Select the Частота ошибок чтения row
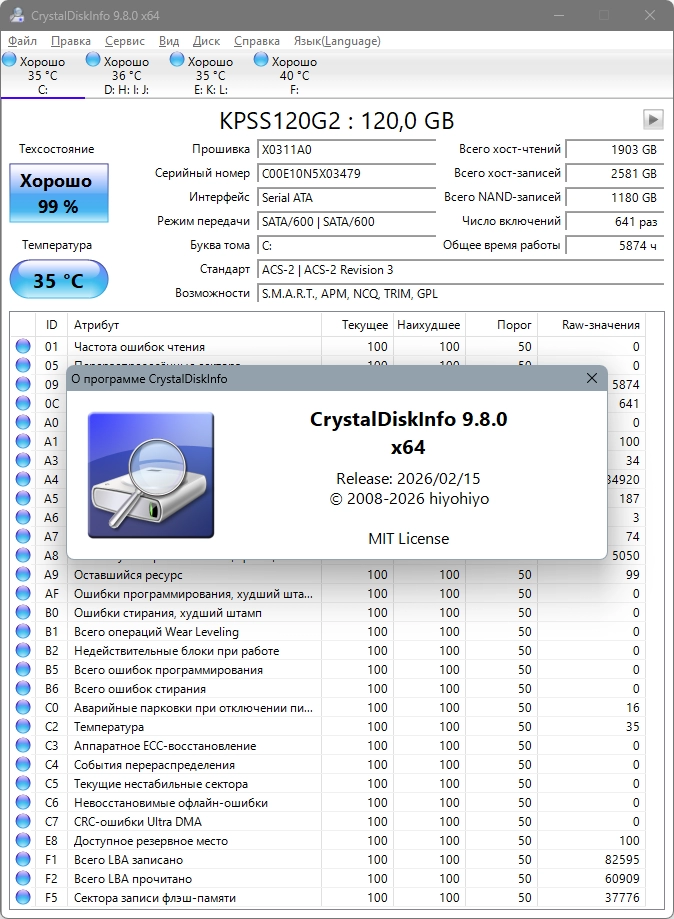 point(328,346)
